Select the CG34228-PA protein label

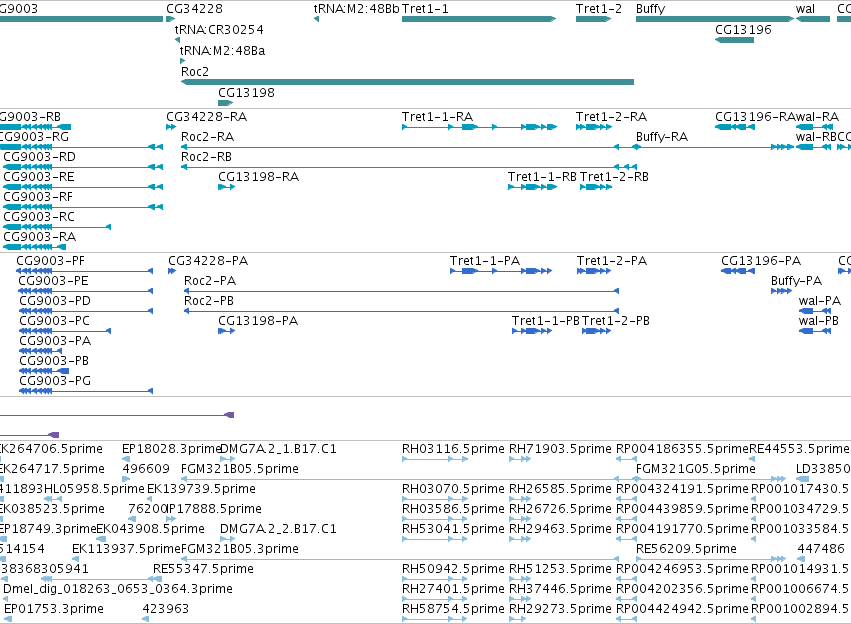click(208, 261)
